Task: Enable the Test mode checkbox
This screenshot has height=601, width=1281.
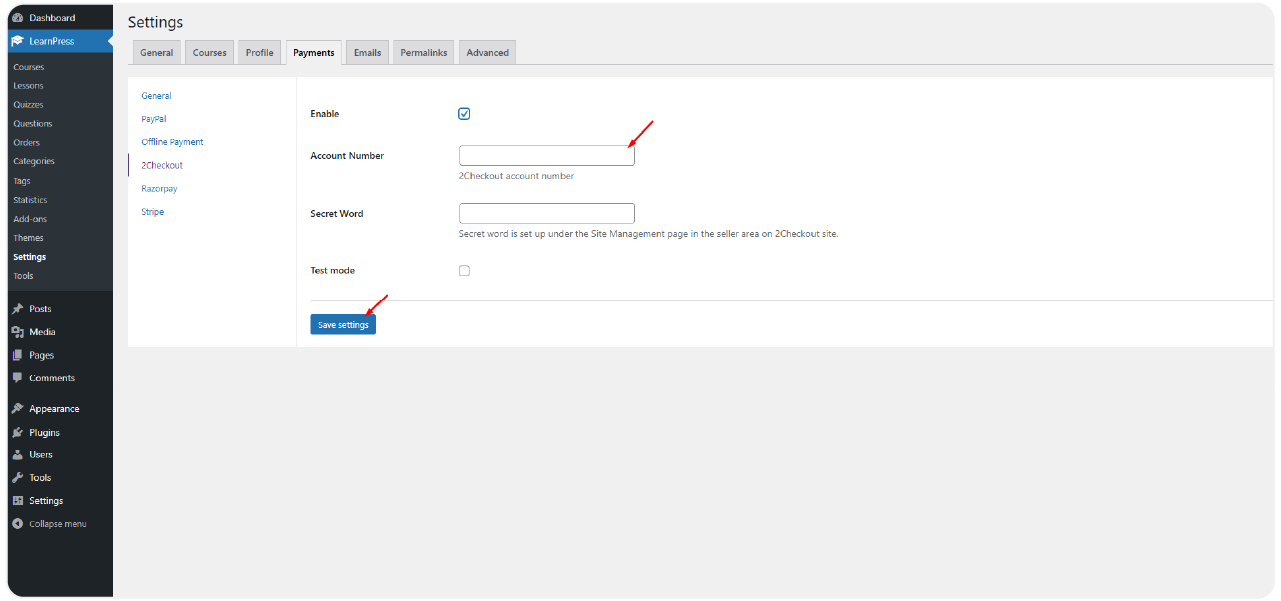Action: click(x=464, y=271)
